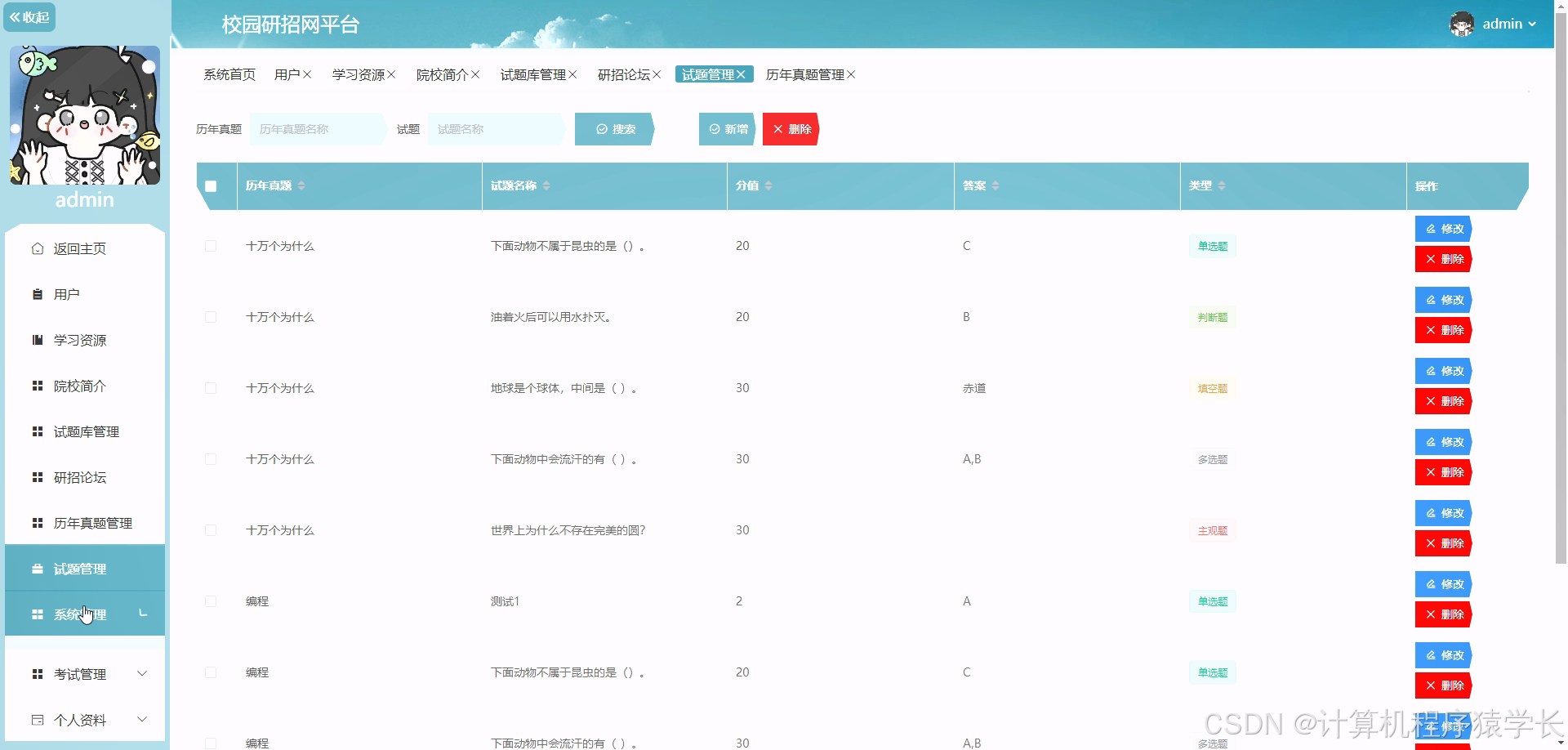Toggle the select-all checkbox in the table header

[x=212, y=186]
